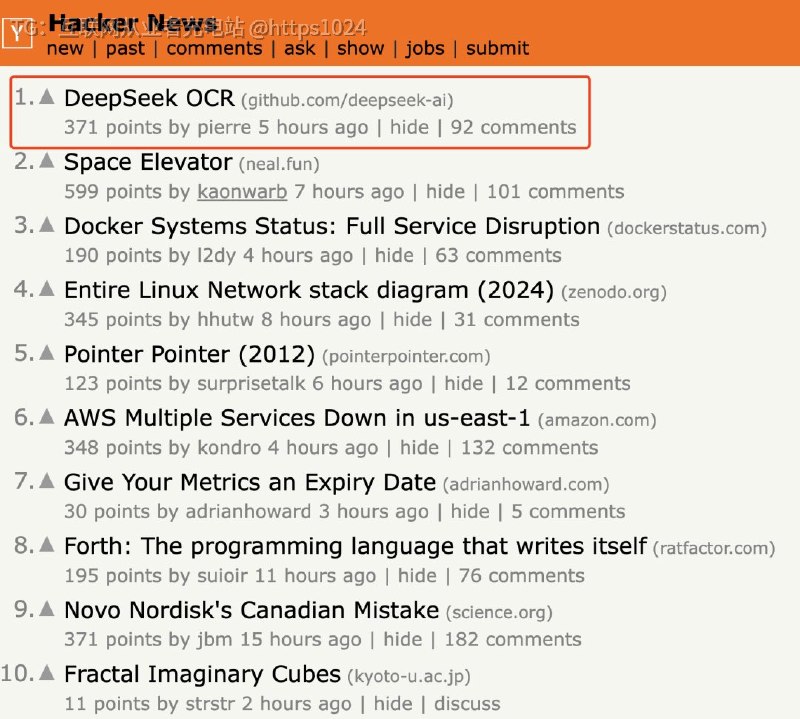The height and width of the screenshot is (719, 800).
Task: Open user hhutw's profile
Action: 226,320
